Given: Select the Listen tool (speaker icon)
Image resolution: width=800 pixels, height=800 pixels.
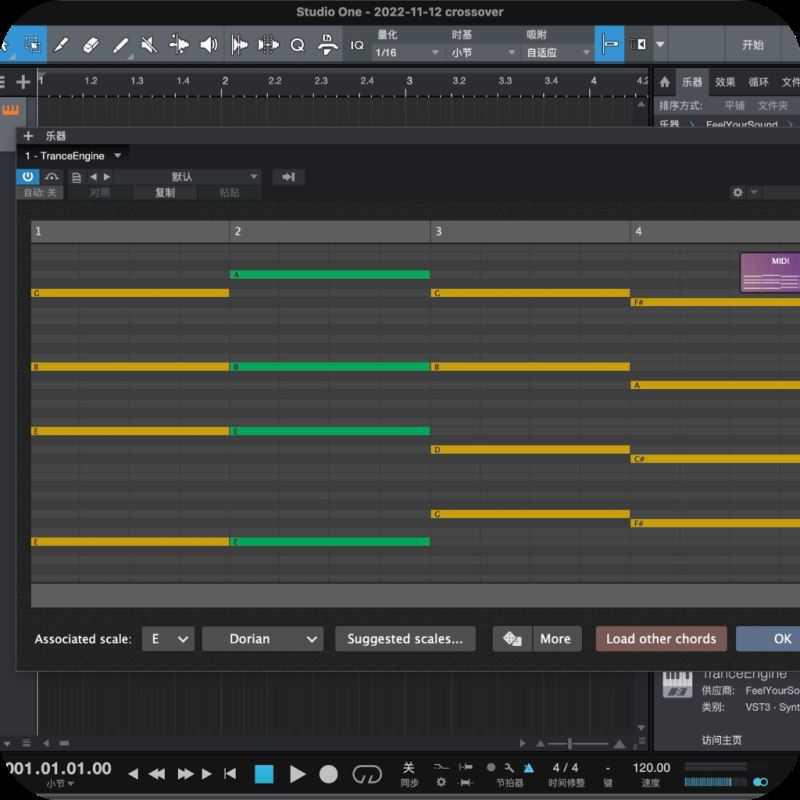Looking at the screenshot, I should [209, 45].
